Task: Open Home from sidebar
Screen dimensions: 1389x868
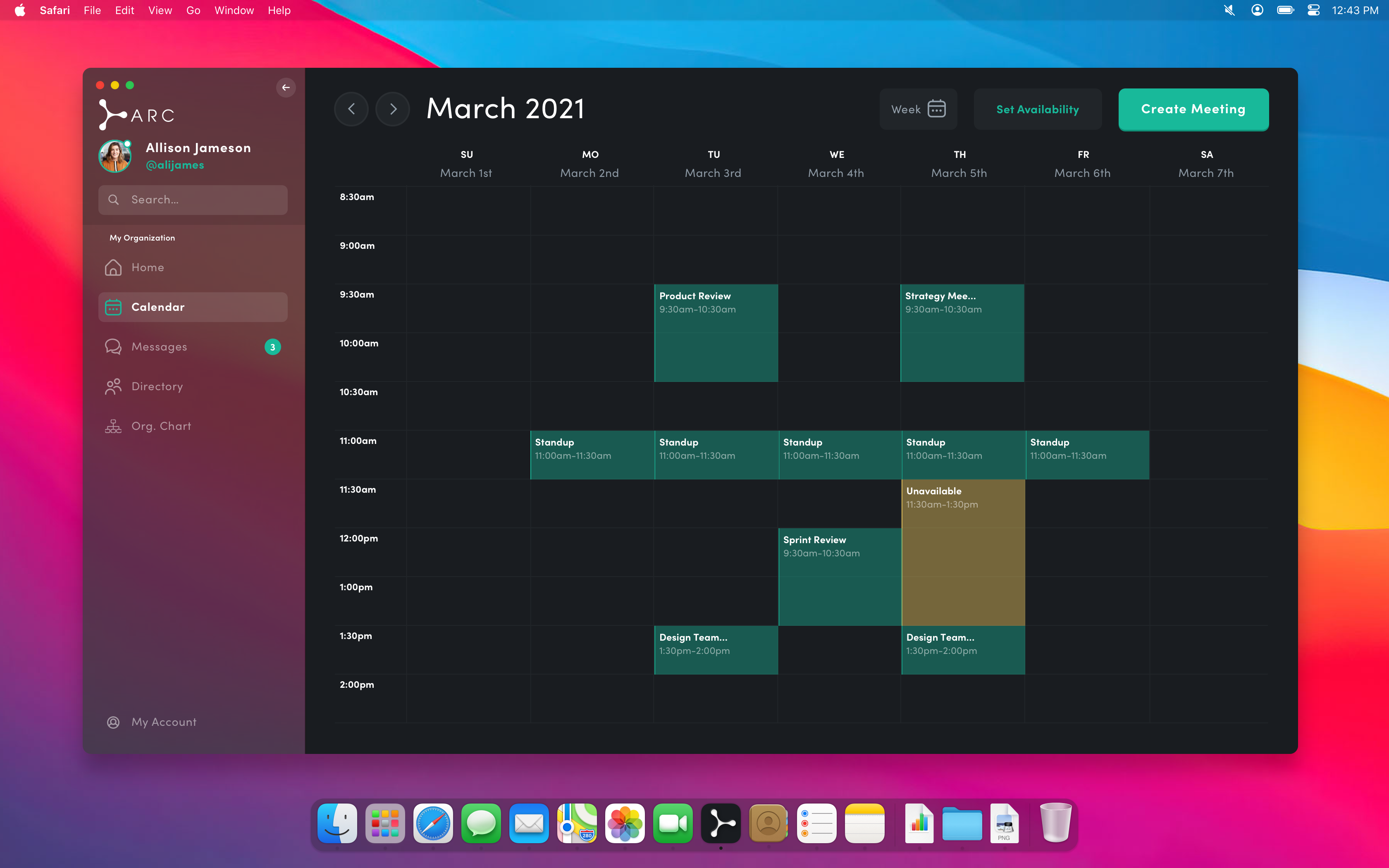Action: [148, 267]
